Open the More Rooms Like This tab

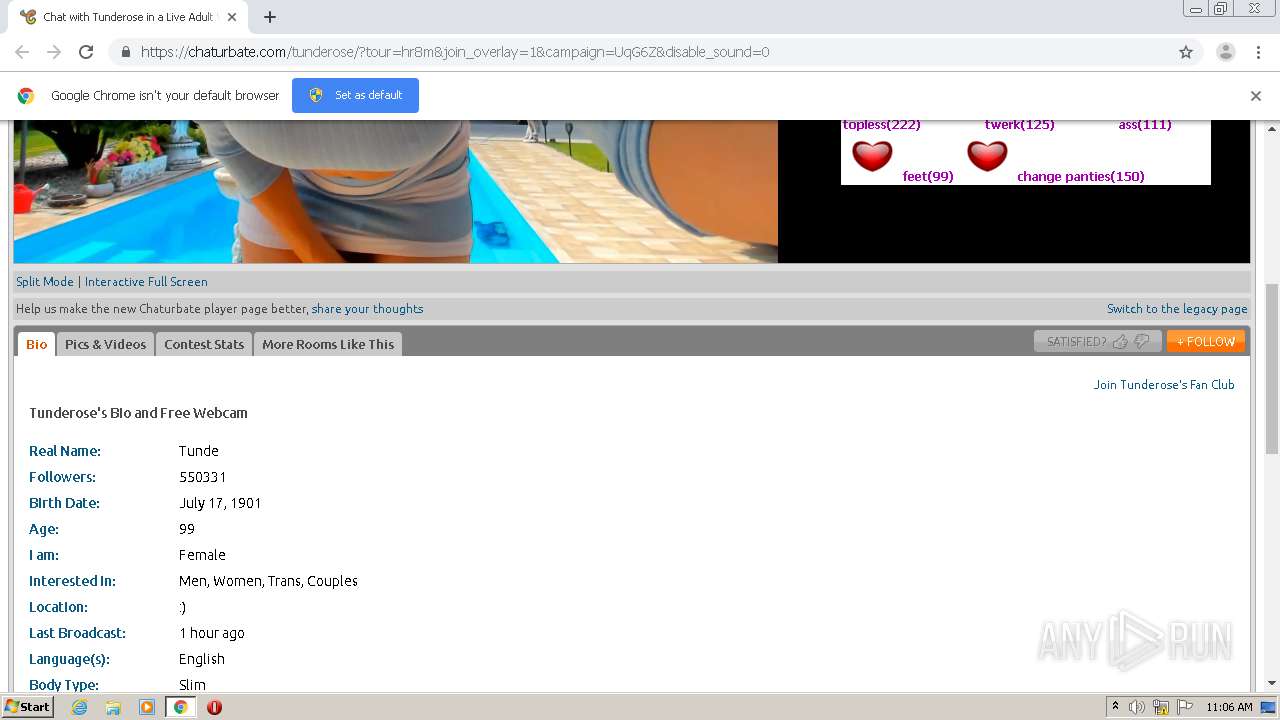(x=328, y=344)
